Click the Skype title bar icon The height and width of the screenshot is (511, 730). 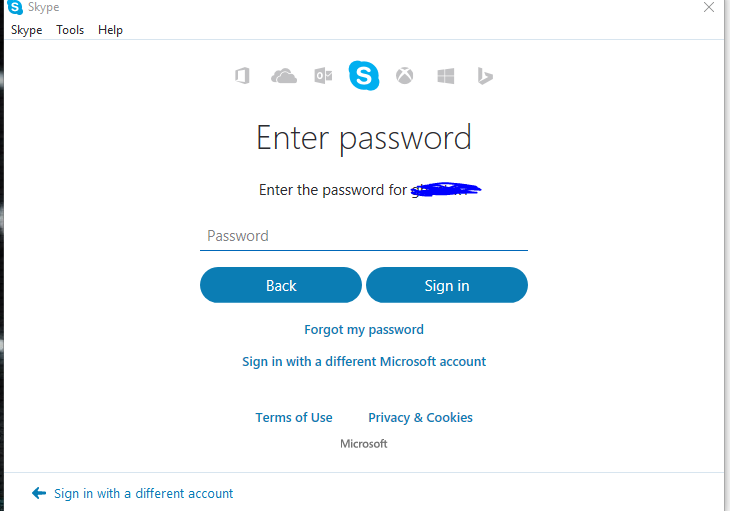pos(15,7)
